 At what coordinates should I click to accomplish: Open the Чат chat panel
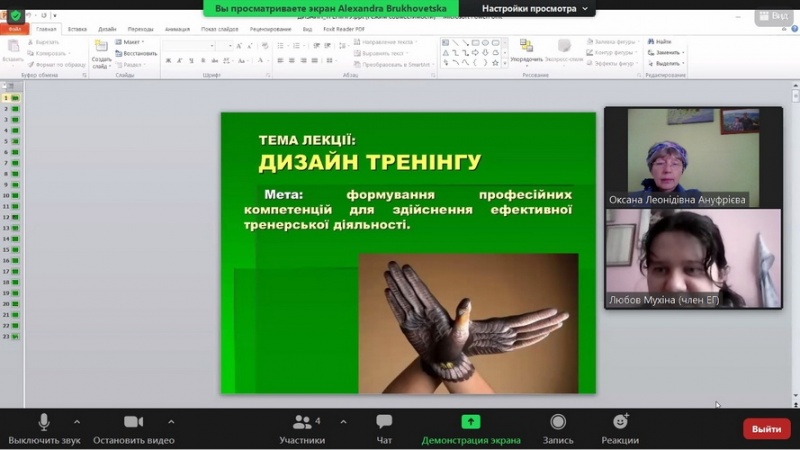pos(384,423)
